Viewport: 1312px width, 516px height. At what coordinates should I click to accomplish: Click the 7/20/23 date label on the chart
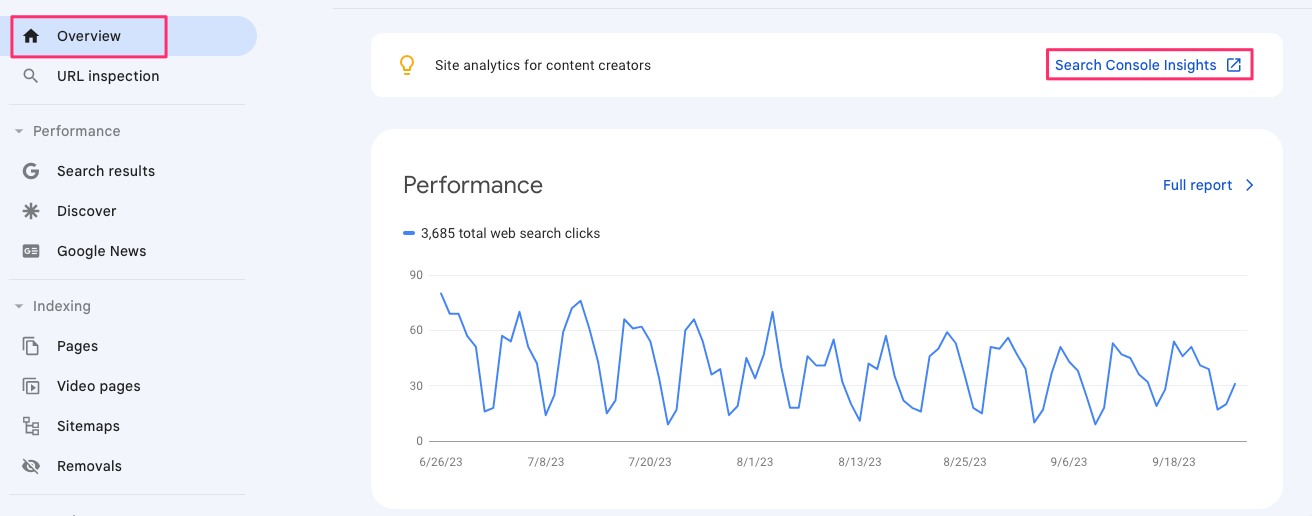click(x=649, y=462)
